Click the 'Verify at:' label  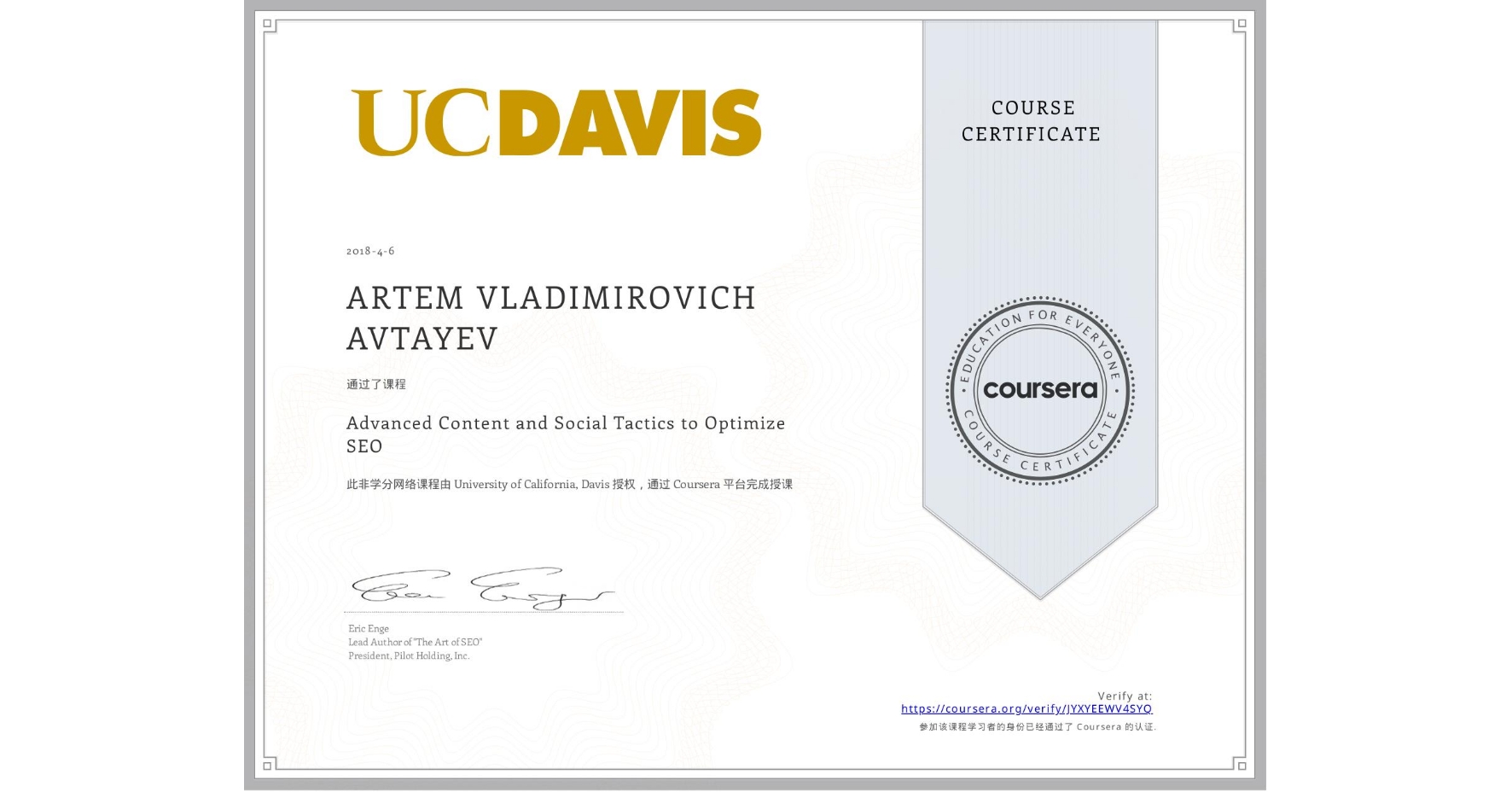pyautogui.click(x=1125, y=696)
